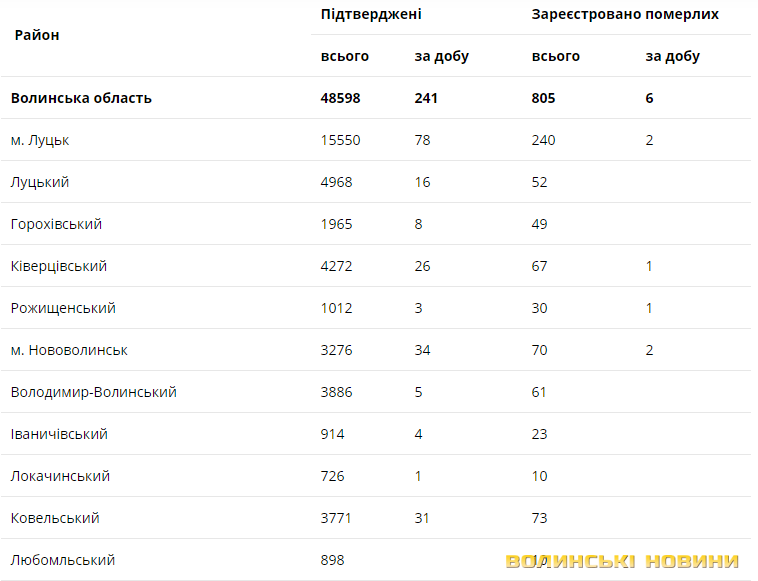Click the Любомльський district name

[63, 560]
